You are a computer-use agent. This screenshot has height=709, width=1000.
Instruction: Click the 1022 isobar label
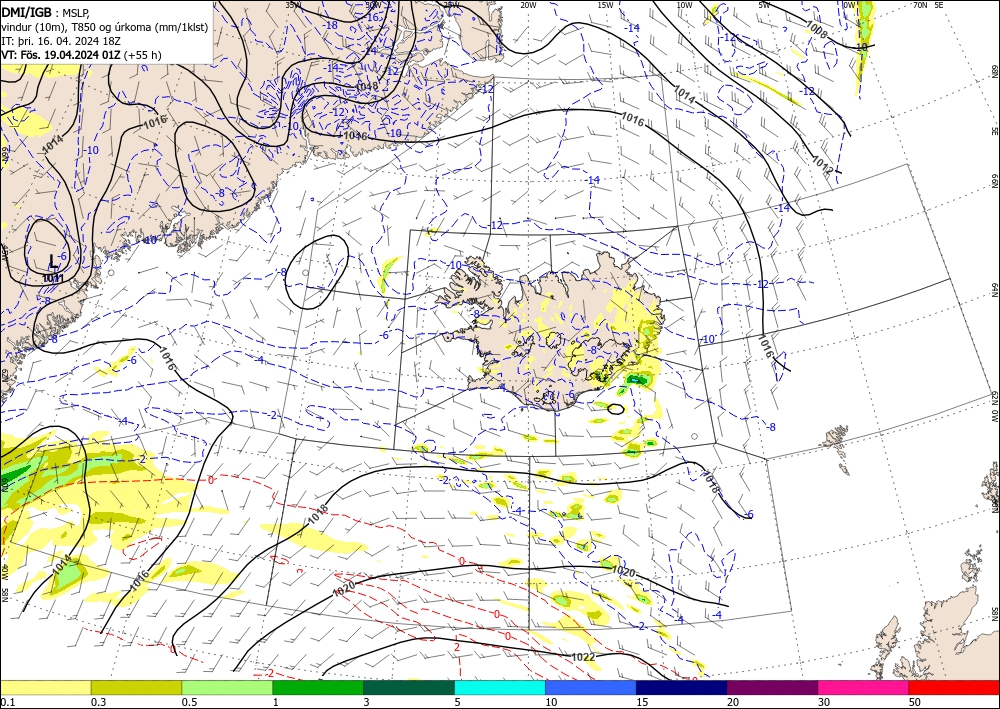pos(582,657)
